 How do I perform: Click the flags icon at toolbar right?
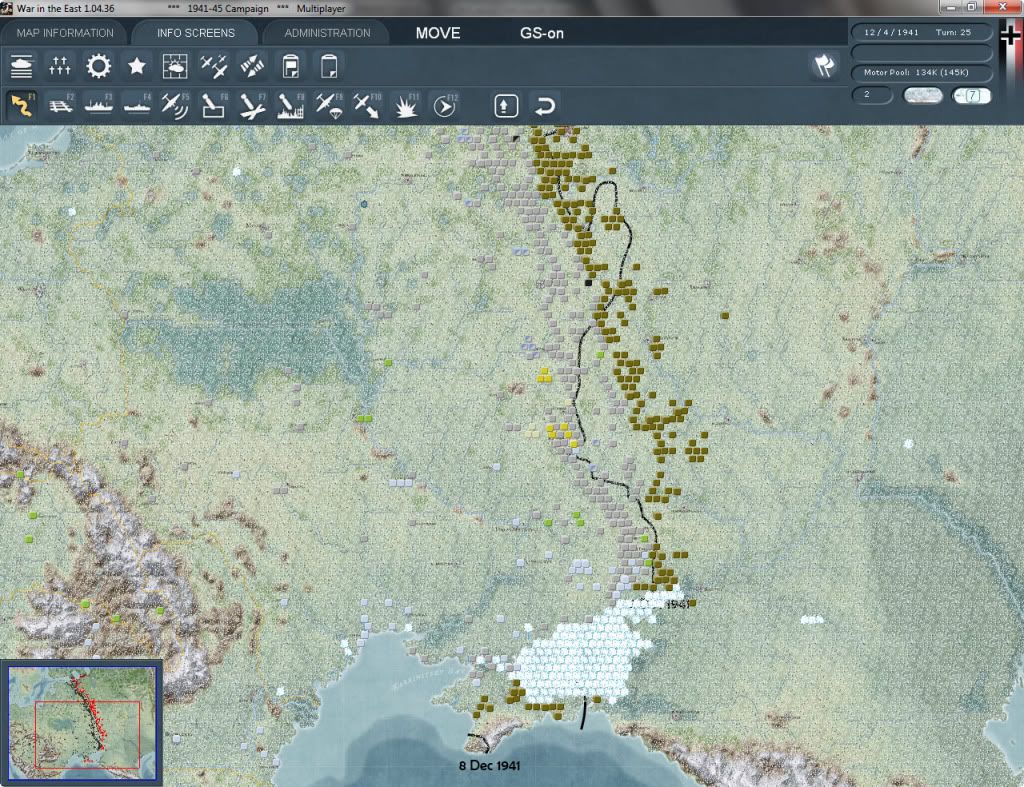tap(824, 66)
